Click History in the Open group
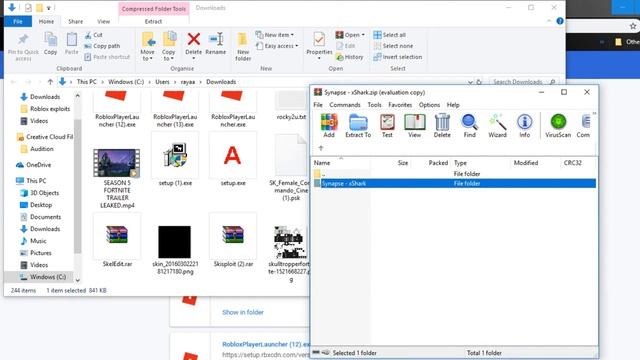 [x=349, y=57]
